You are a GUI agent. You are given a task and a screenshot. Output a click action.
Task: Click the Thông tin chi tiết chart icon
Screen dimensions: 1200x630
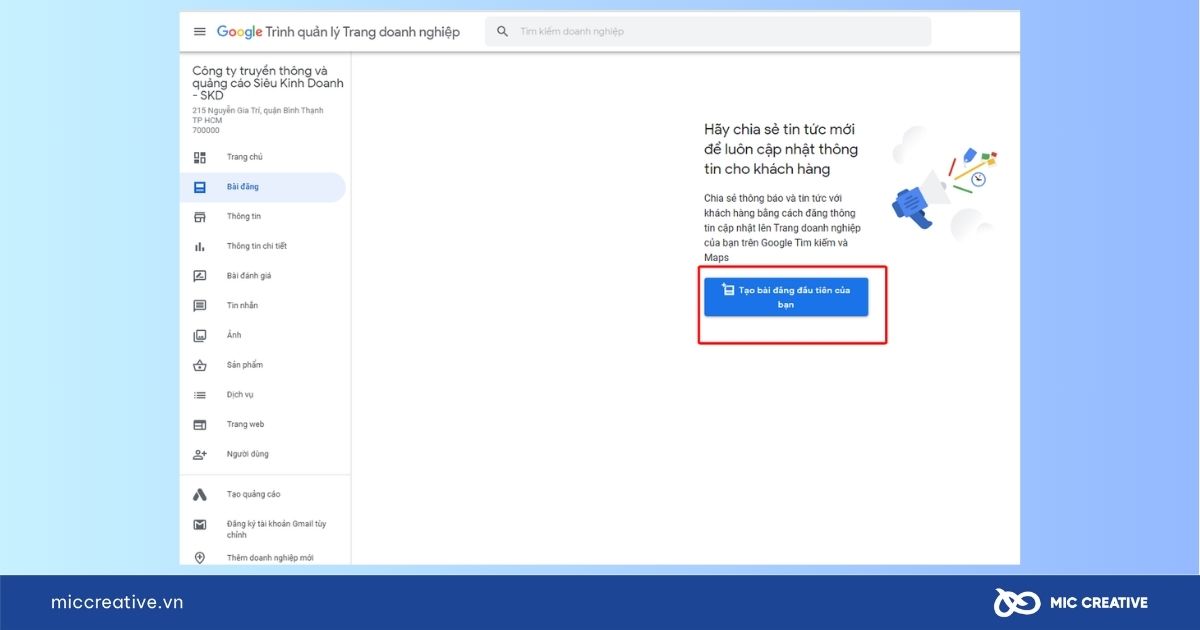click(x=200, y=246)
